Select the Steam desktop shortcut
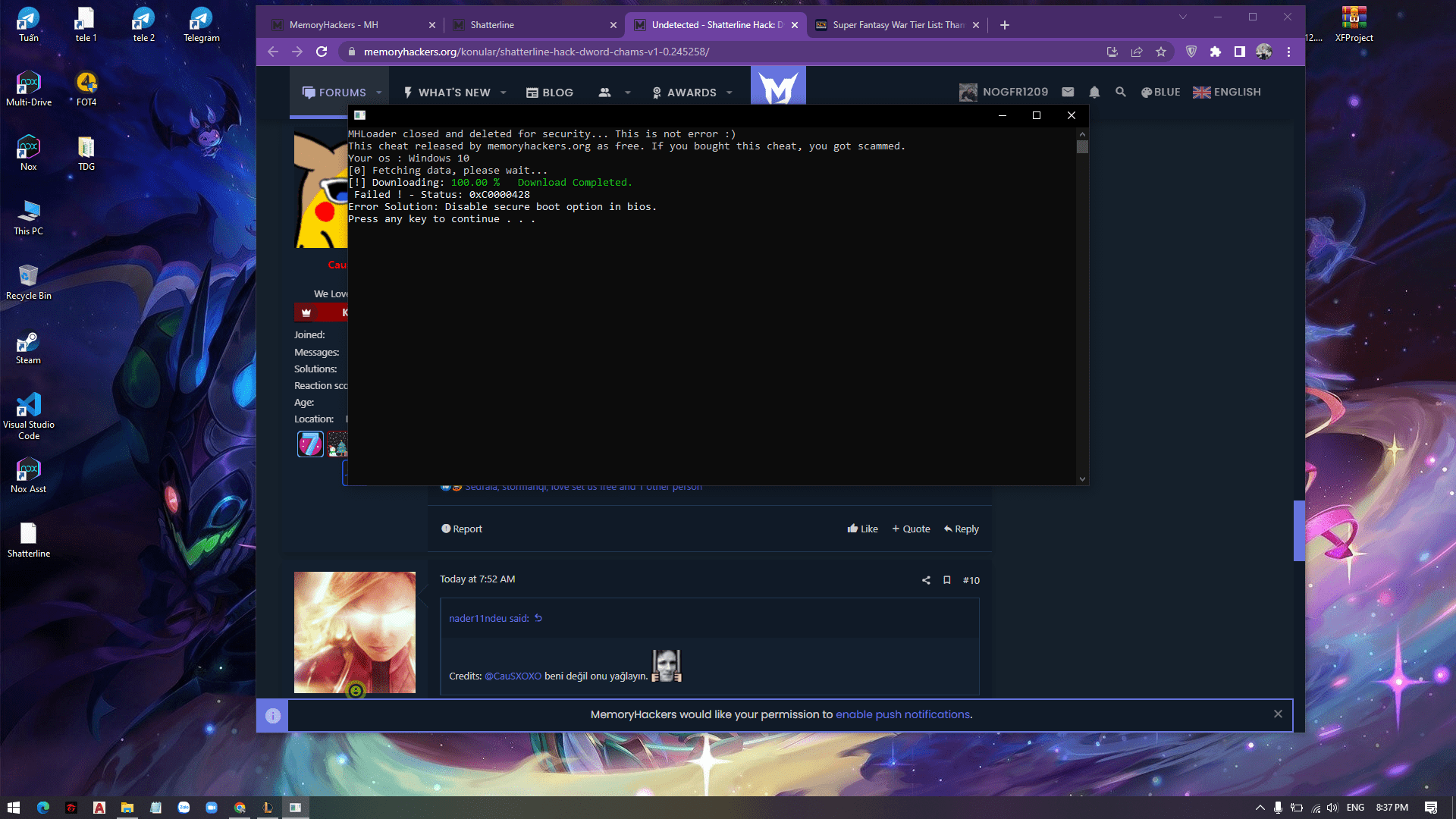Screen dimensions: 1456x819 [29, 347]
